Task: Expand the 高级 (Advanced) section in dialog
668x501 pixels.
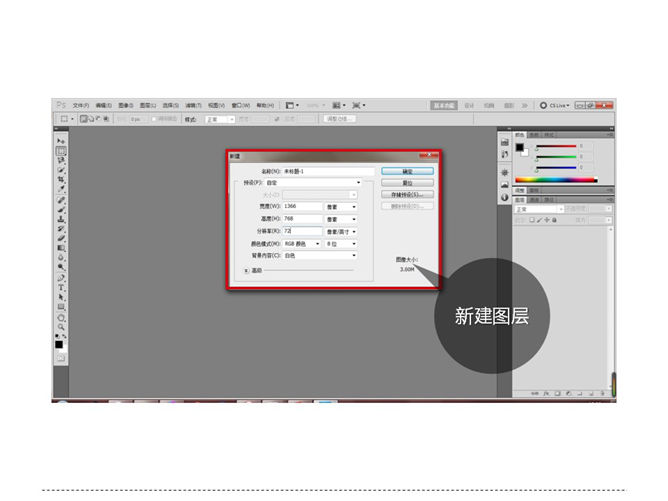Action: point(247,270)
